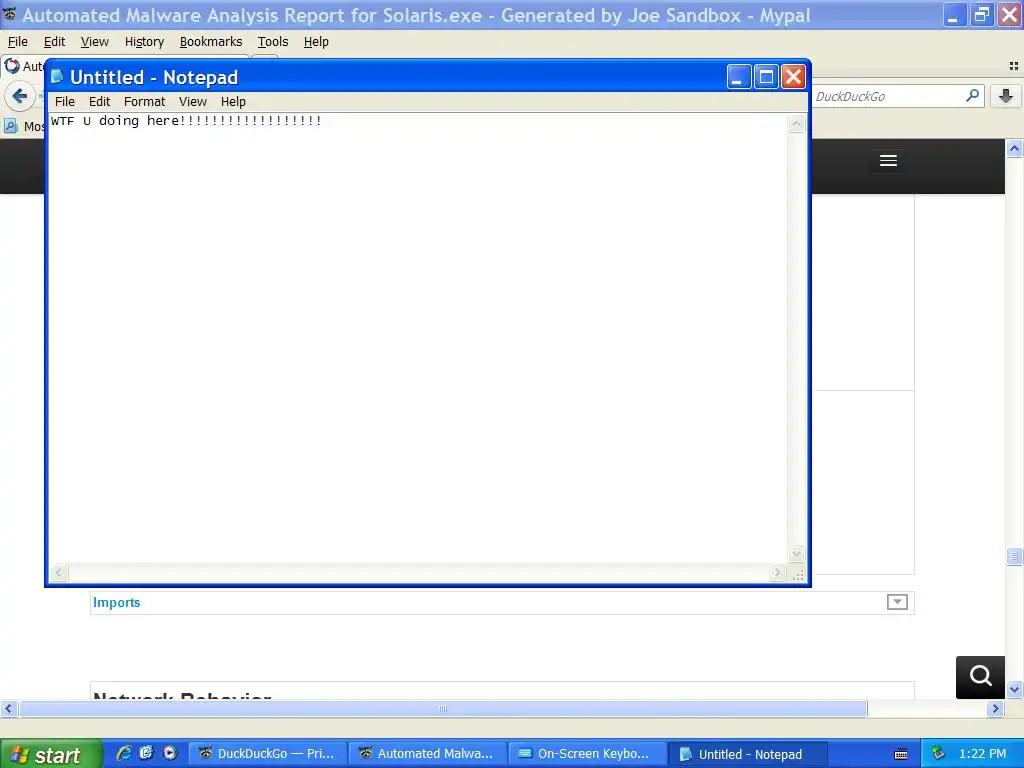The image size is (1024, 768).
Task: Open Mypal Bookmarks menu
Action: click(211, 42)
